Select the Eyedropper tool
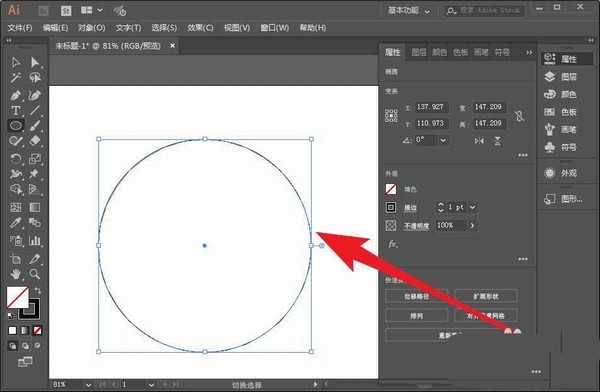Screen dimensions: 600x392 point(16,222)
